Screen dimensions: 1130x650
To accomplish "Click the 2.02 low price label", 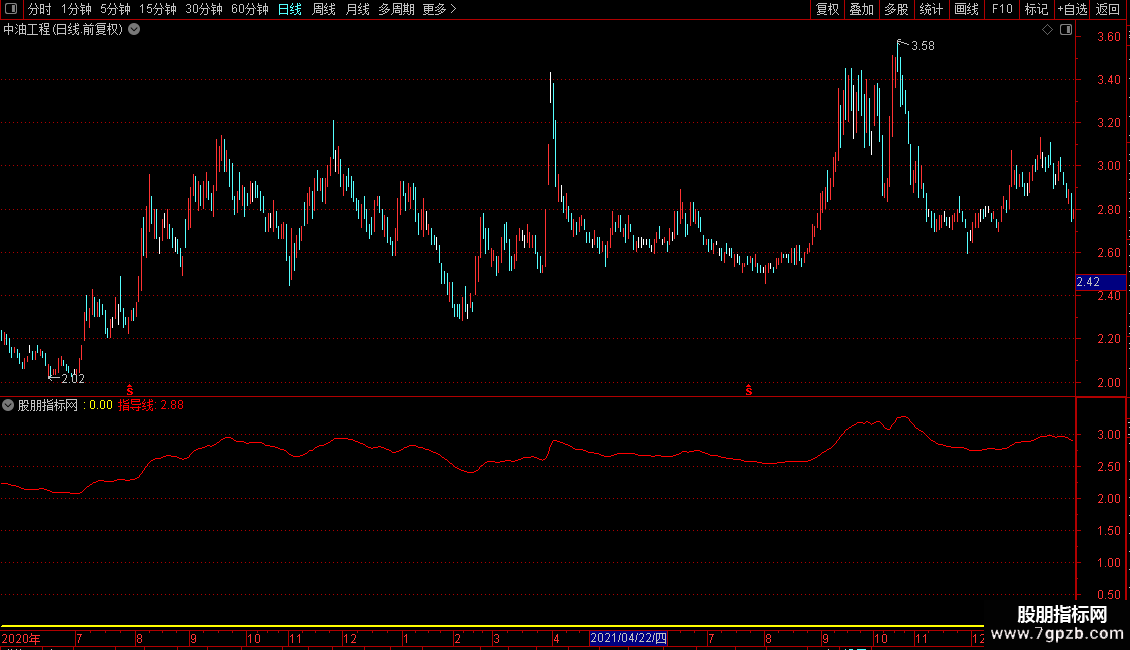I will coord(73,378).
